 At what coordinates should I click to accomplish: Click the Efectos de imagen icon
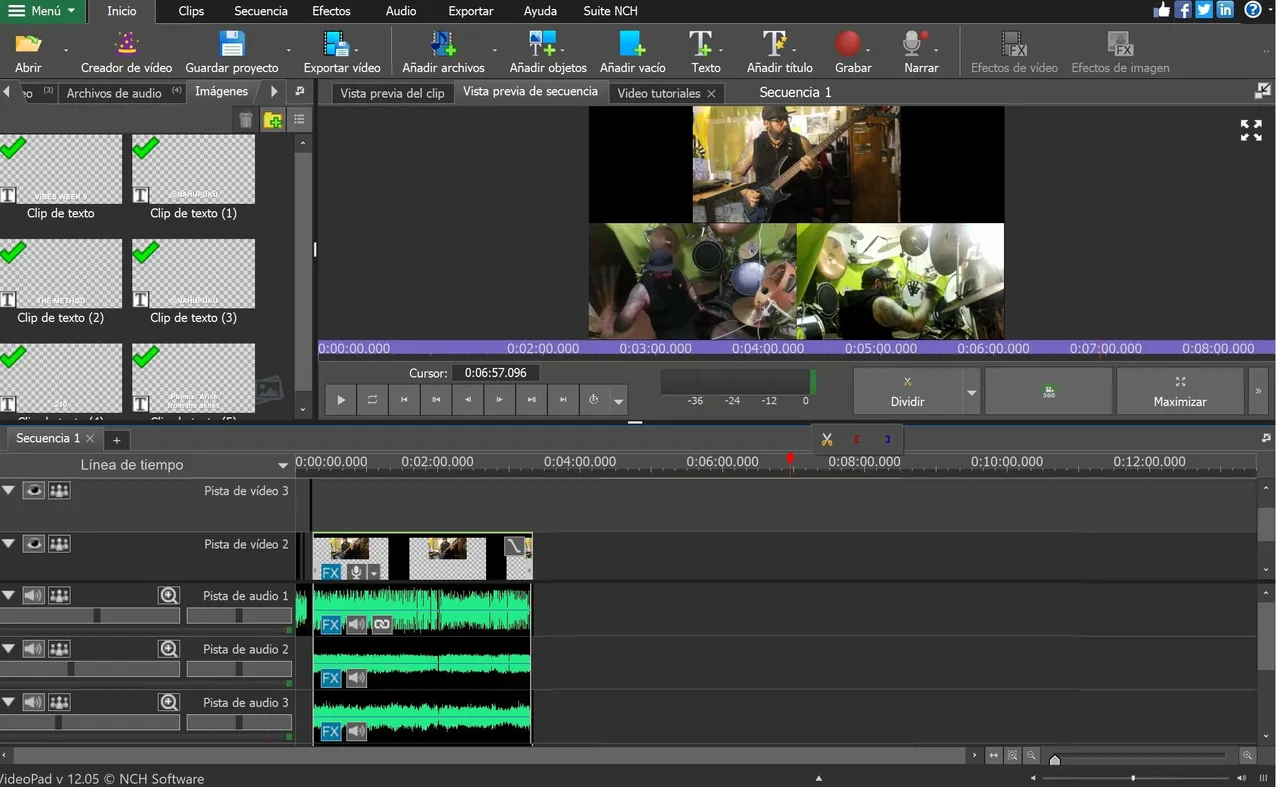click(1120, 44)
